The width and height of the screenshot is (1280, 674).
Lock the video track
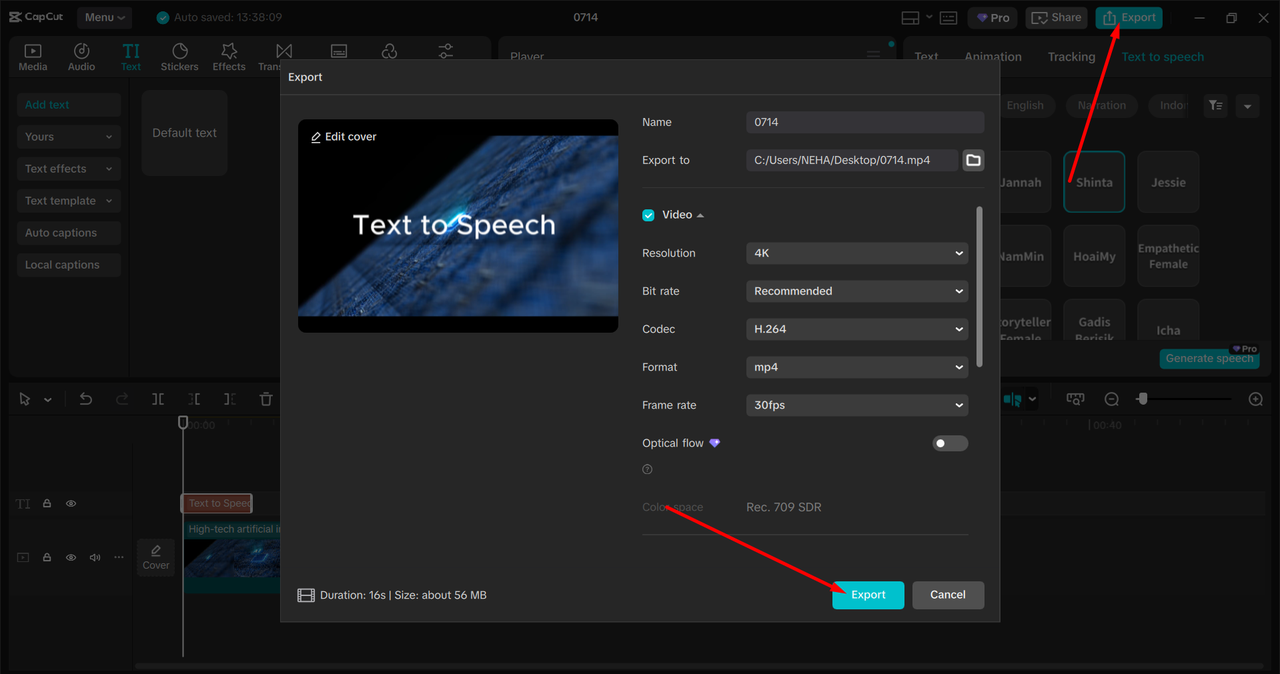pos(47,557)
